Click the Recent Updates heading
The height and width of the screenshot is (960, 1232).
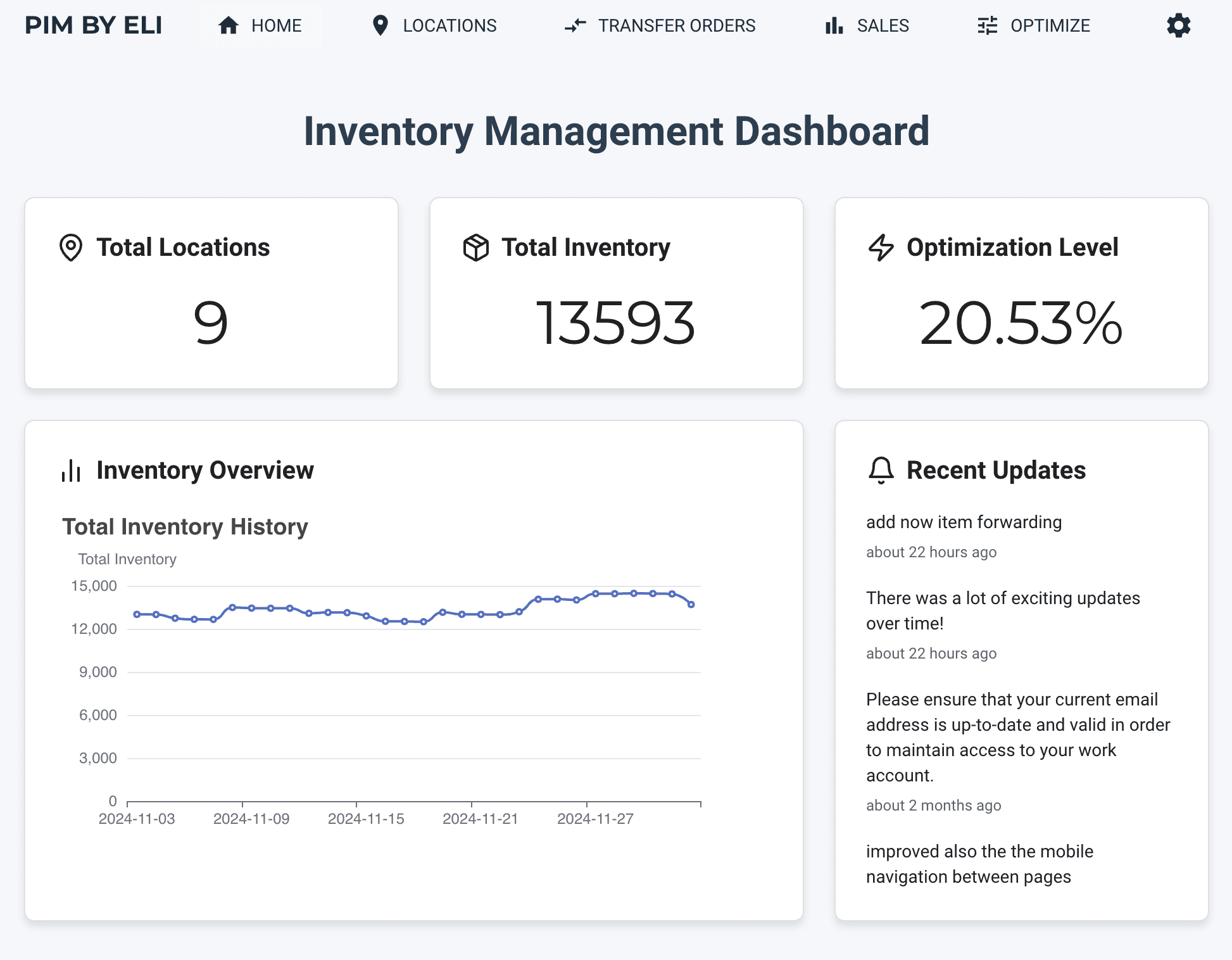(996, 471)
